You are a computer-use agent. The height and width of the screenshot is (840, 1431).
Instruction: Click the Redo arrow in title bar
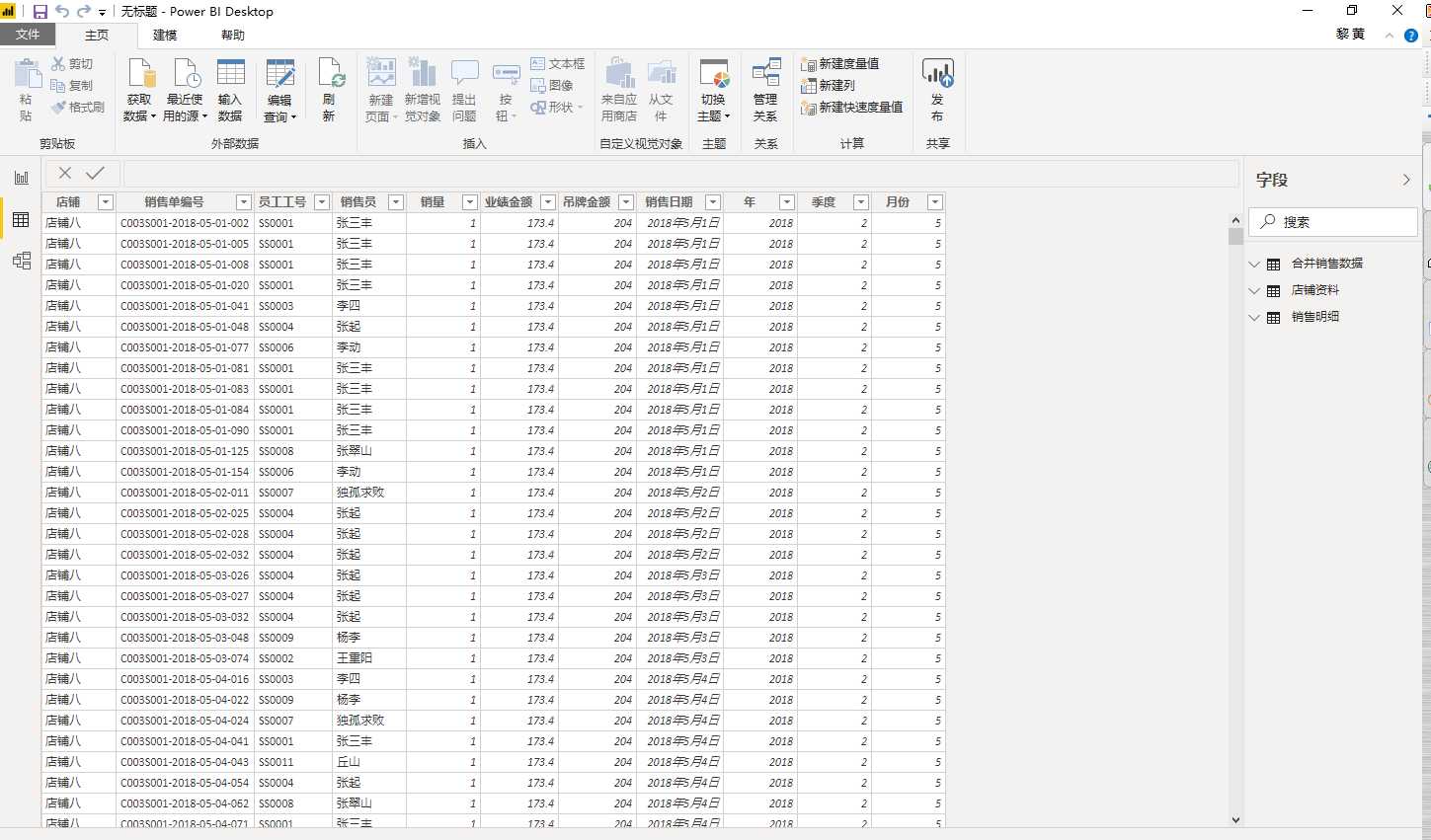[x=84, y=12]
